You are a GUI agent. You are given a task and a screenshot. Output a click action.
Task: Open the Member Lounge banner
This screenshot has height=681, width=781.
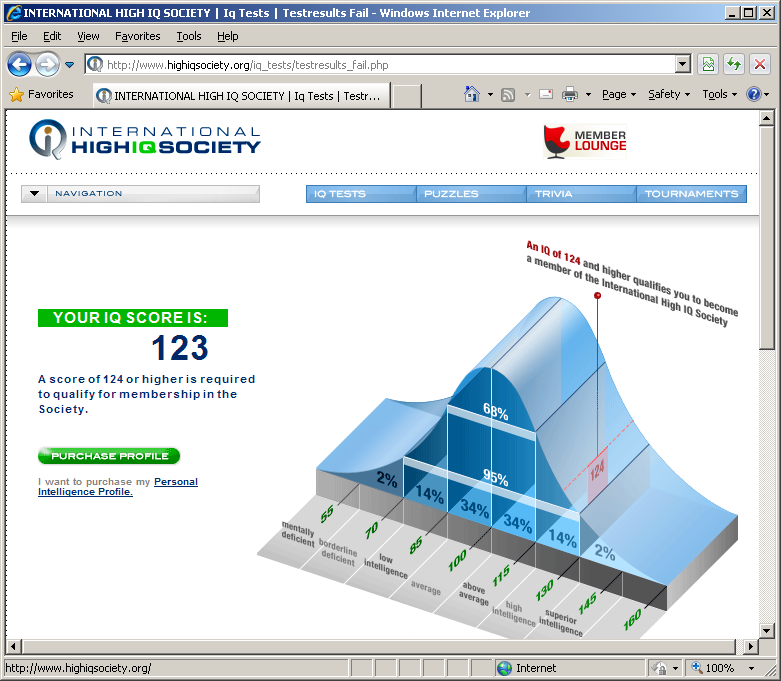coord(585,141)
